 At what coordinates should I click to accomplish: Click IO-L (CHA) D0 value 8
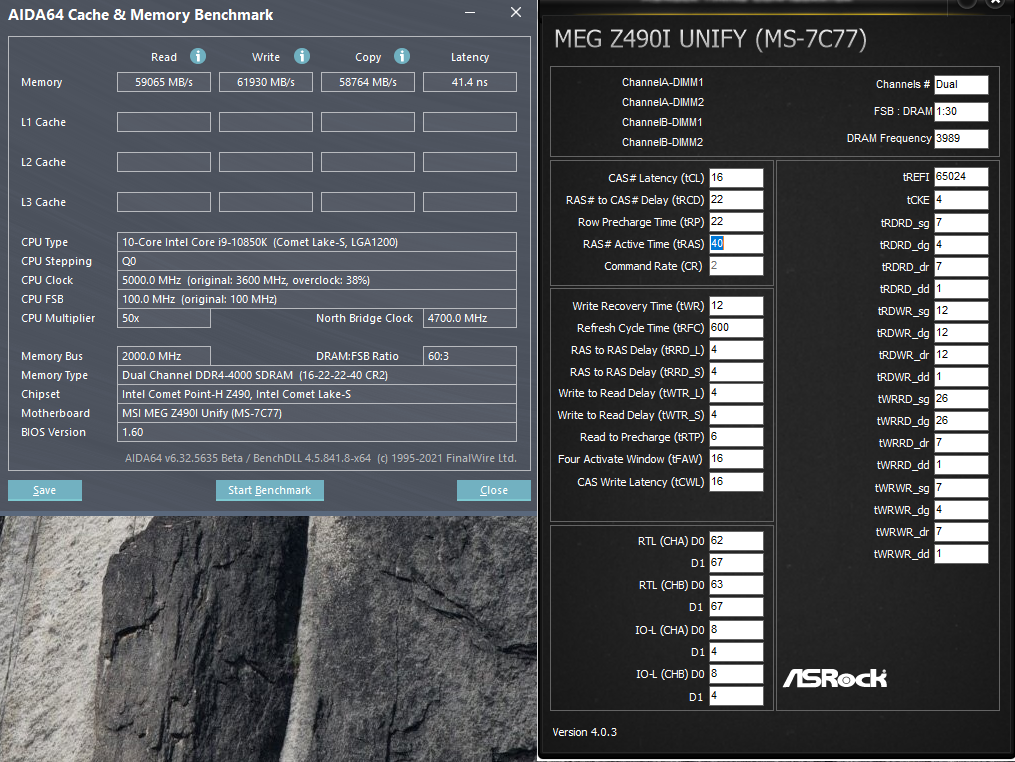click(736, 629)
